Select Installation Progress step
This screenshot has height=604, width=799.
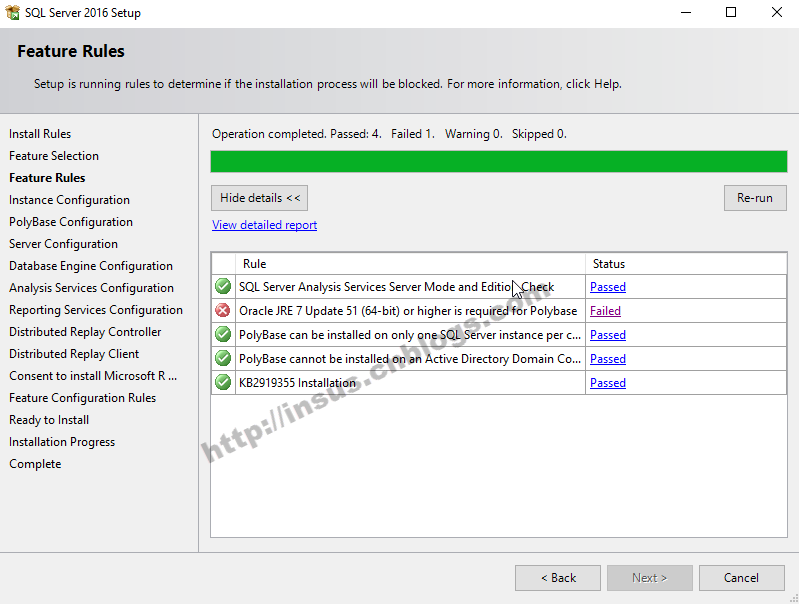[62, 441]
